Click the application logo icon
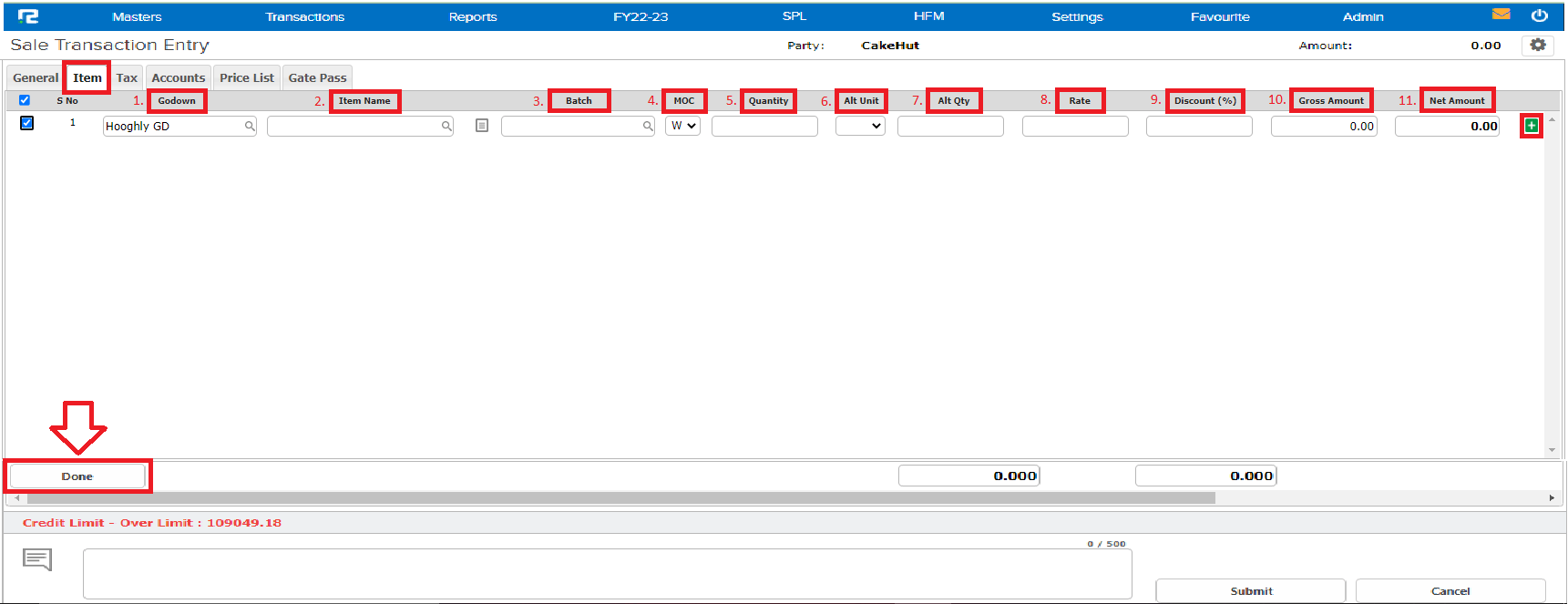 tap(28, 16)
